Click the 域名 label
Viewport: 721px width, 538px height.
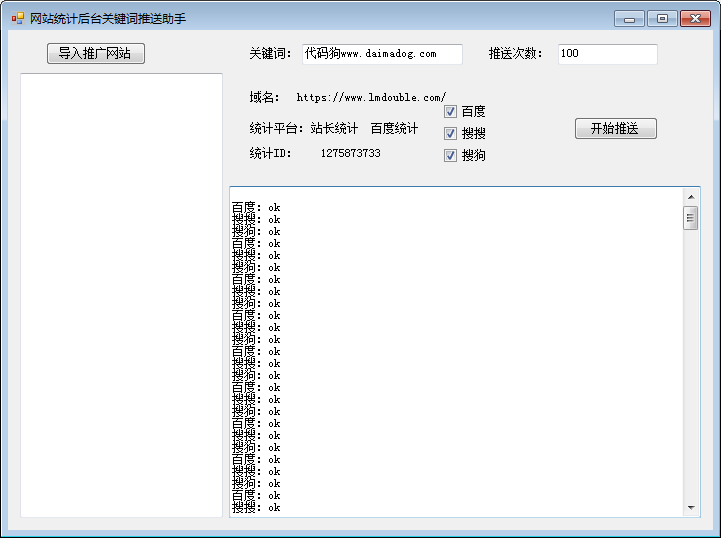click(x=264, y=97)
